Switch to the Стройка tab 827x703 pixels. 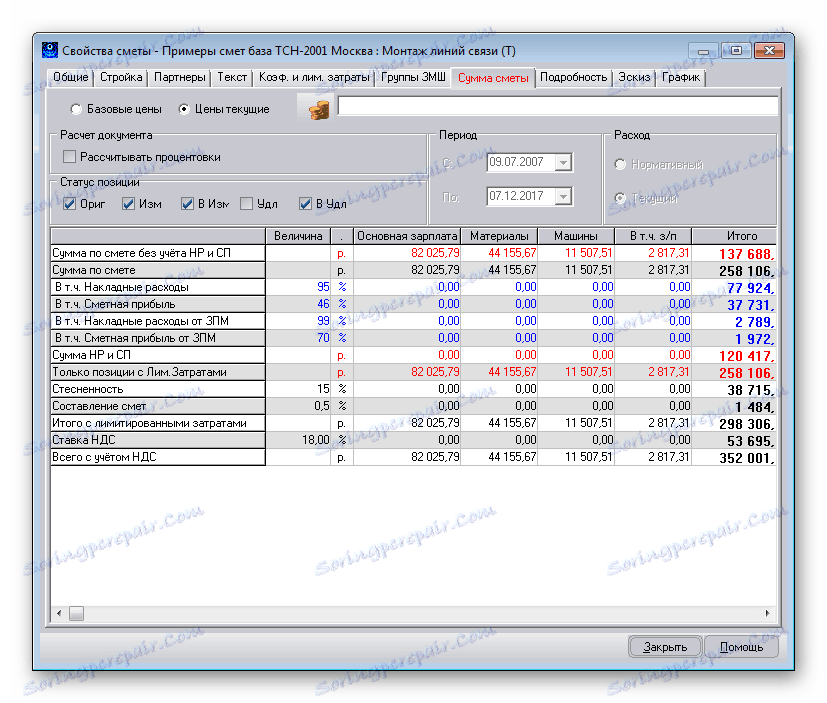point(121,78)
